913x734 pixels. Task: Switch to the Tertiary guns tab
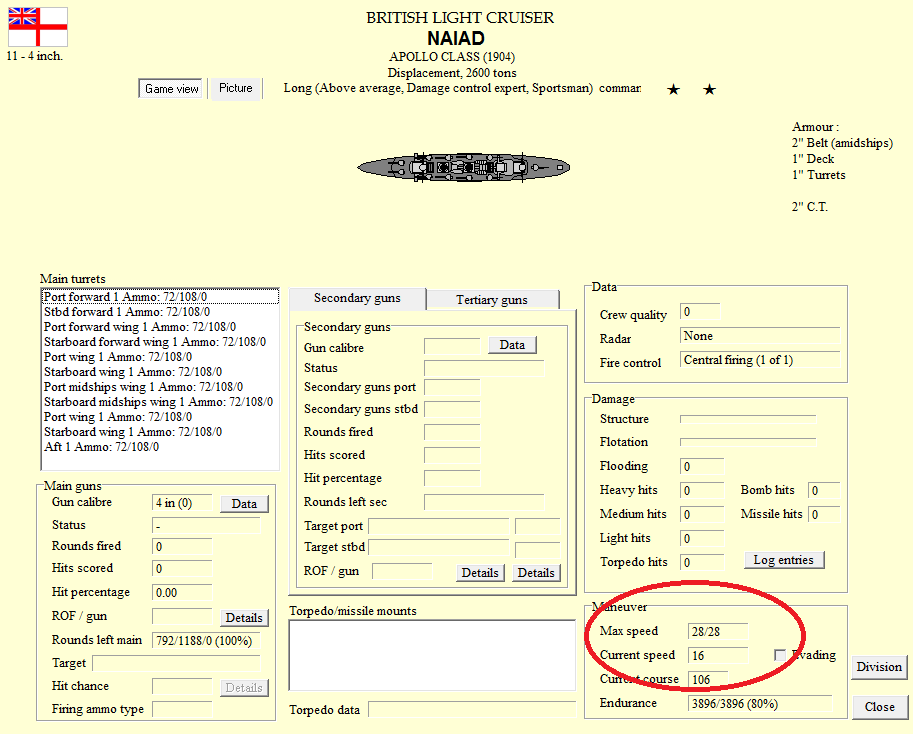pyautogui.click(x=492, y=300)
